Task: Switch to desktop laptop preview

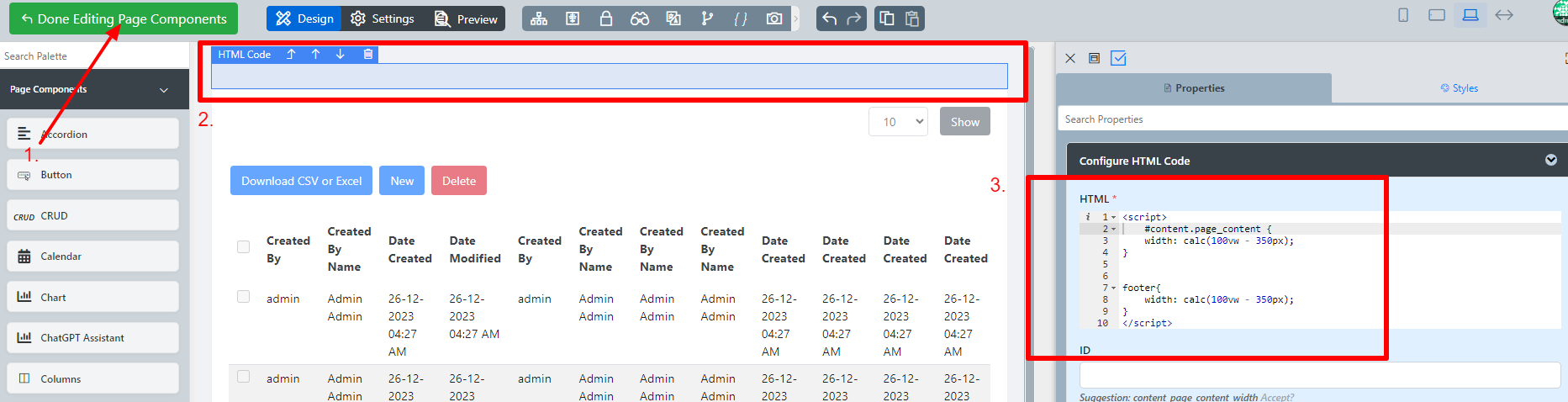Action: (1470, 15)
